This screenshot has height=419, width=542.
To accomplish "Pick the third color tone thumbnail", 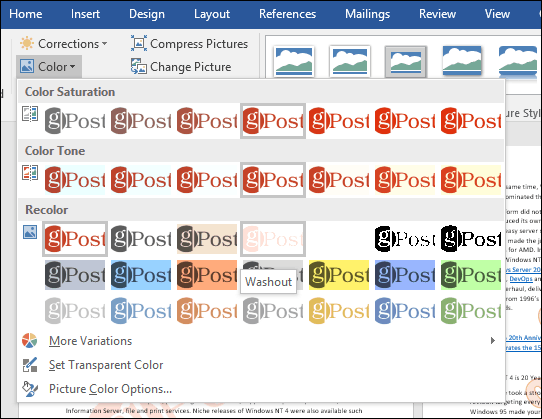I will [207, 180].
